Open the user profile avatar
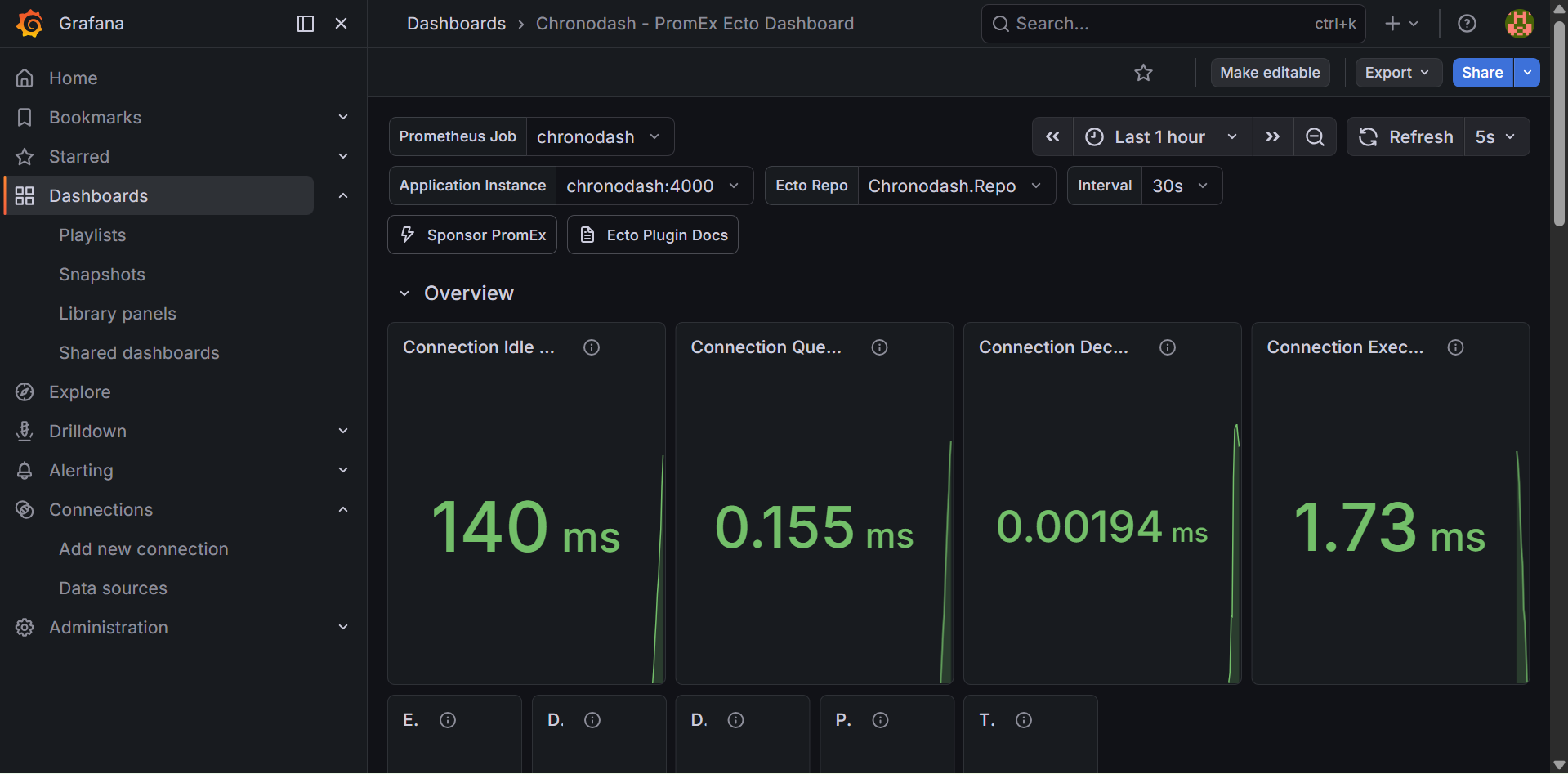This screenshot has height=774, width=1568. pos(1520,24)
